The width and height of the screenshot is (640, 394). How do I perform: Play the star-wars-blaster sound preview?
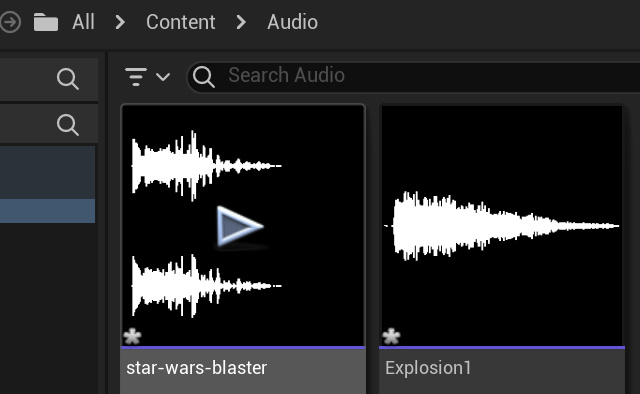[x=240, y=226]
